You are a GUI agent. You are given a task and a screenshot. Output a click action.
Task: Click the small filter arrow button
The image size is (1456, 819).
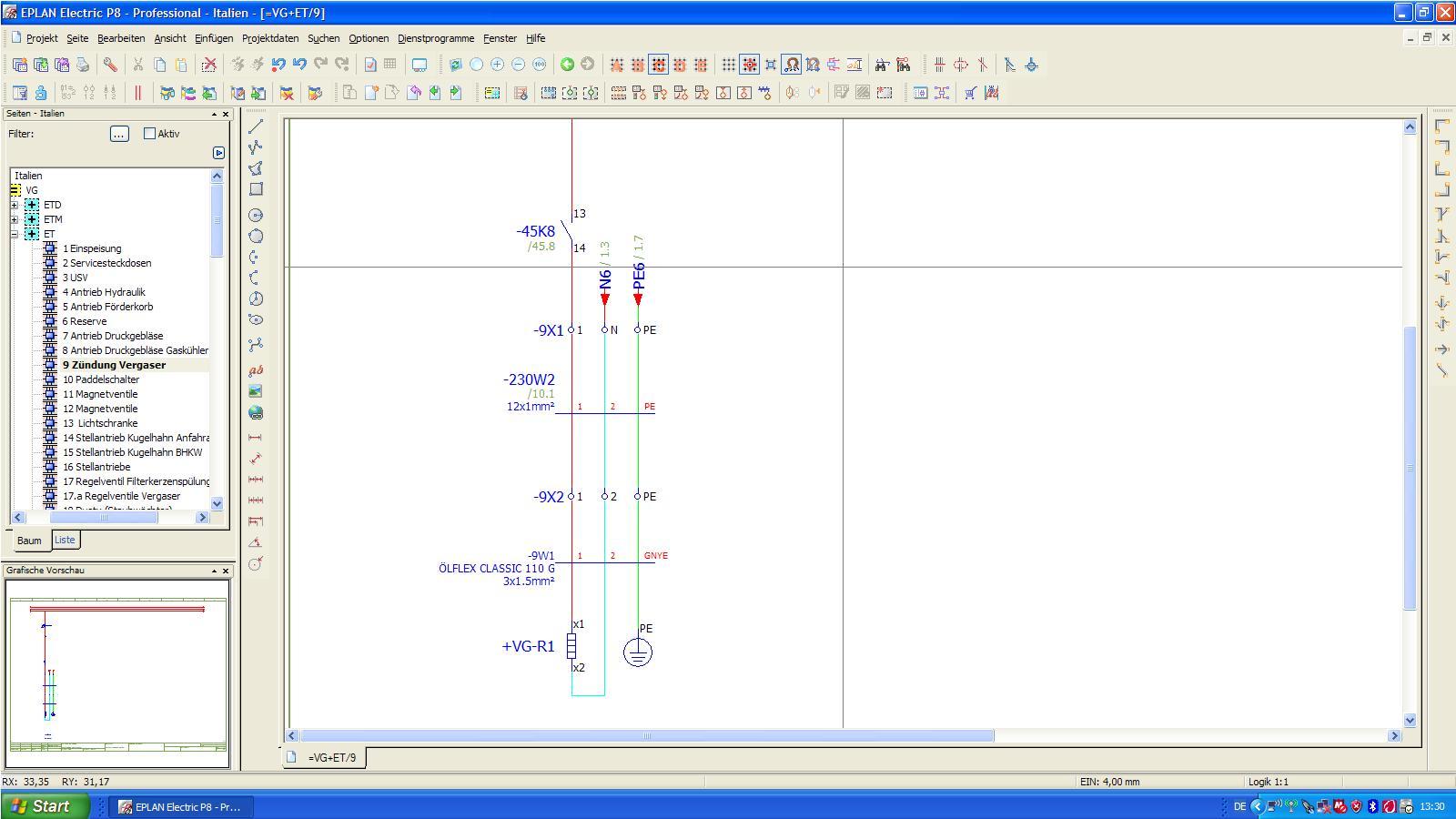click(x=218, y=153)
